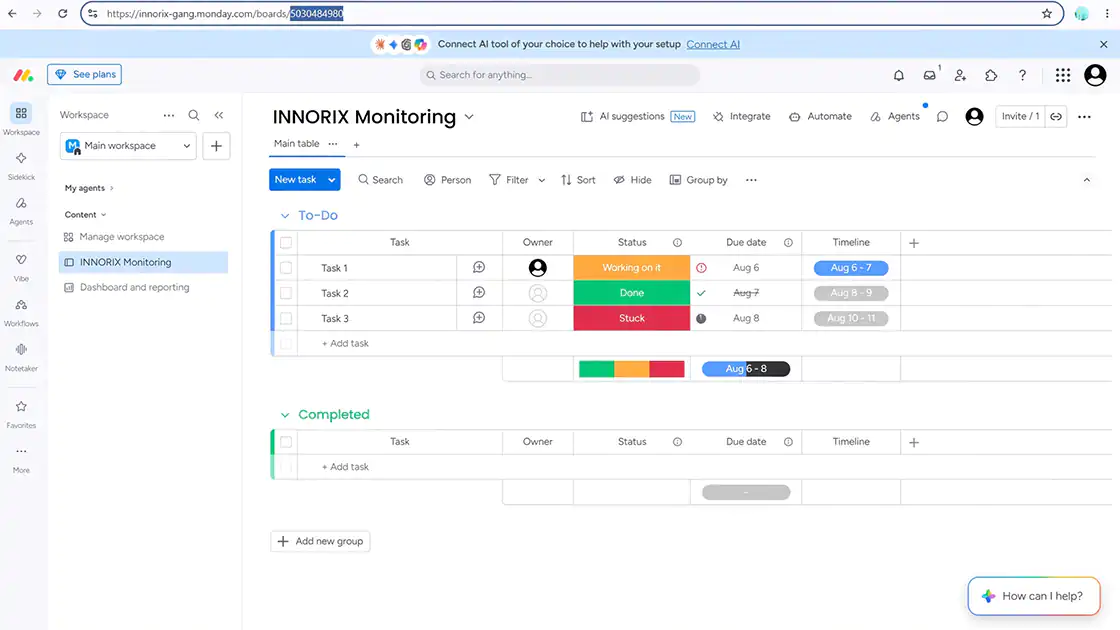
Task: Open Main table tab options
Action: (x=333, y=144)
